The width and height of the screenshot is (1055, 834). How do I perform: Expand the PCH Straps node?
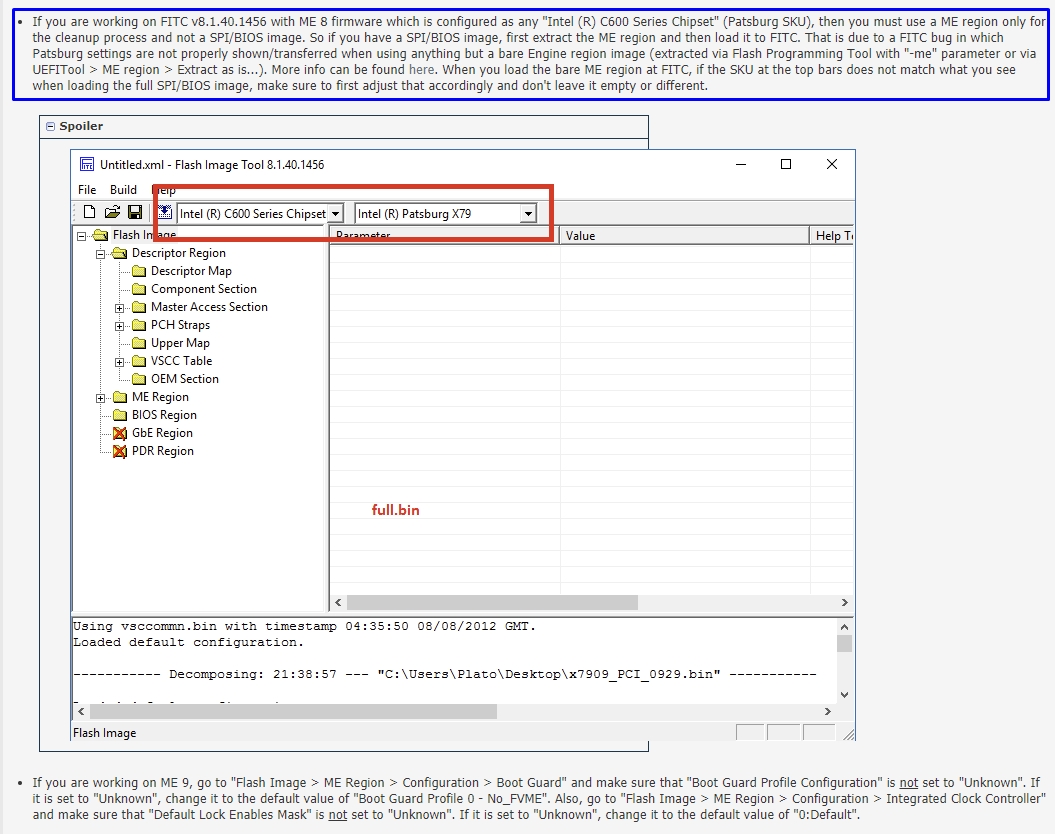click(x=120, y=326)
